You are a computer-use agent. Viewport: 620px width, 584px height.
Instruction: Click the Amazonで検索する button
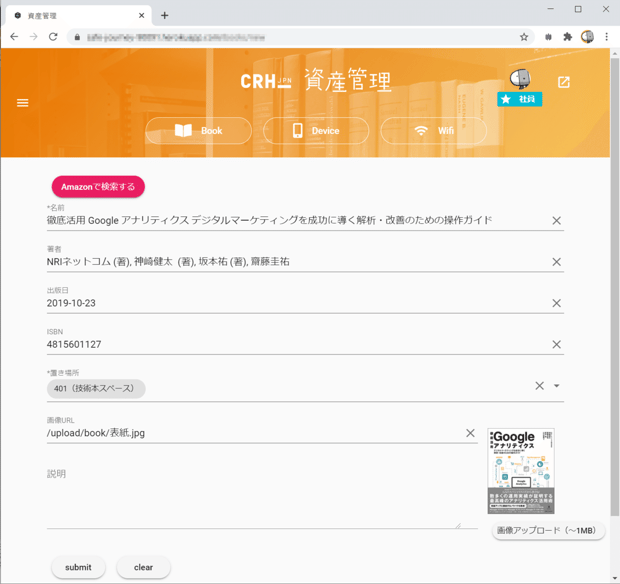pos(98,187)
